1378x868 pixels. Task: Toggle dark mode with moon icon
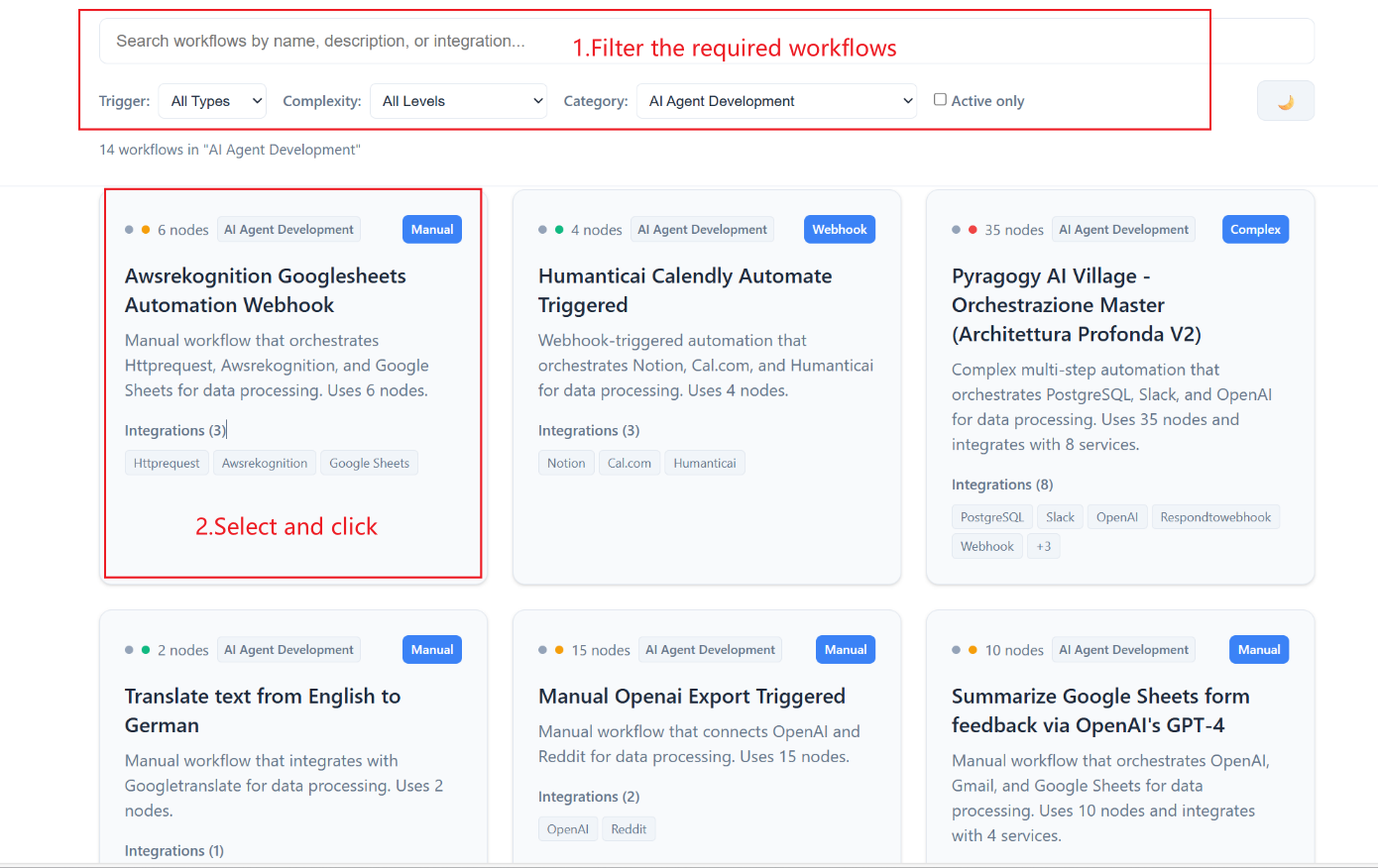coord(1285,101)
